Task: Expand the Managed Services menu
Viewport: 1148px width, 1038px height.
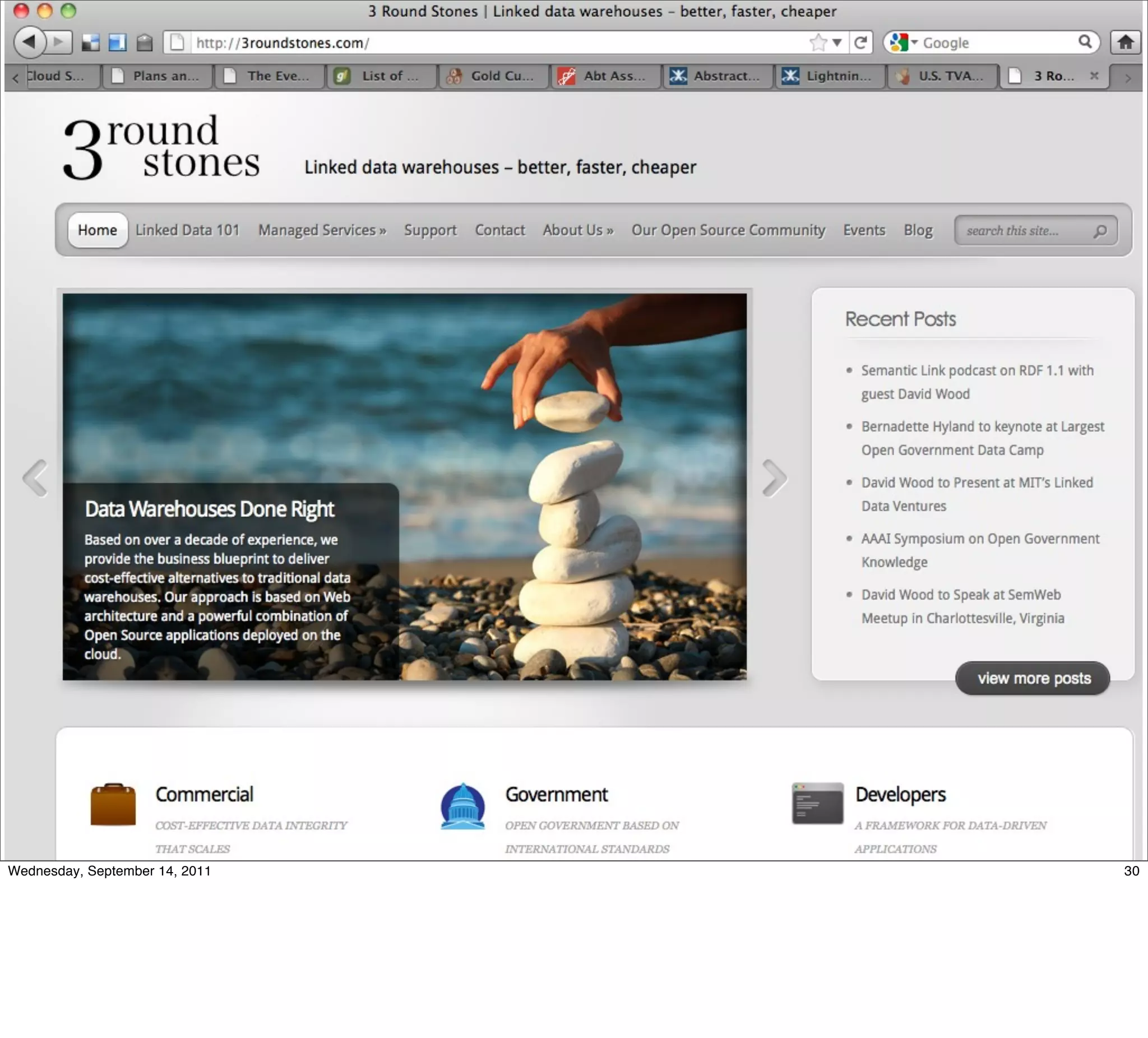Action: point(322,230)
